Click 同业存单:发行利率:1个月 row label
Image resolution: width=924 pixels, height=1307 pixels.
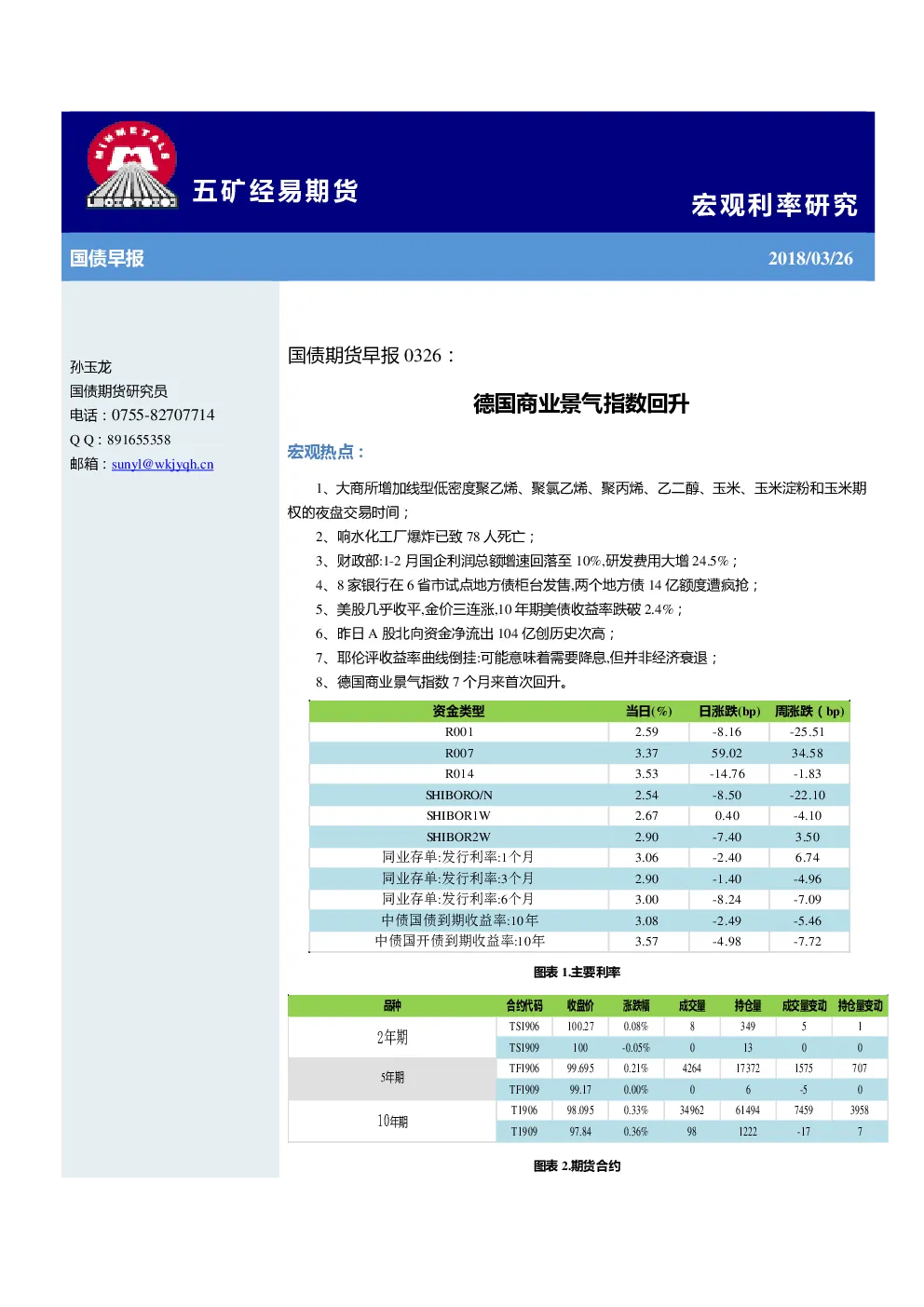(458, 857)
